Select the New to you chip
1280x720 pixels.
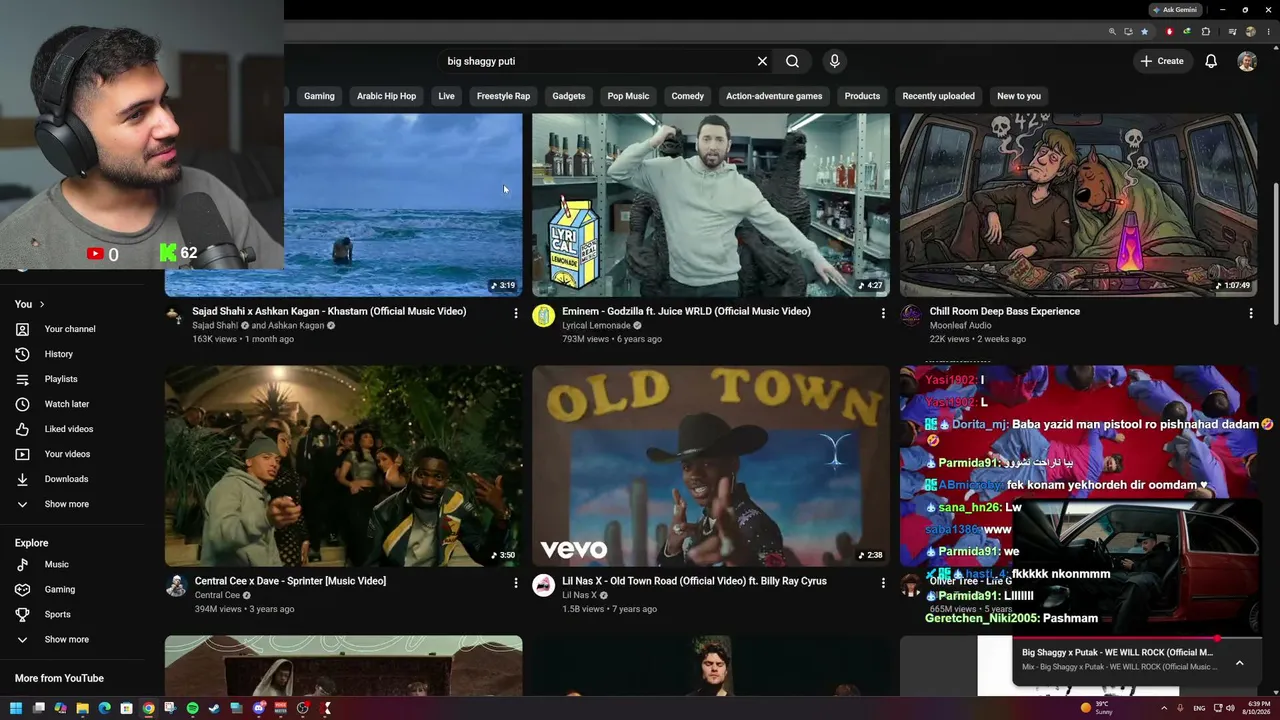pos(1019,96)
